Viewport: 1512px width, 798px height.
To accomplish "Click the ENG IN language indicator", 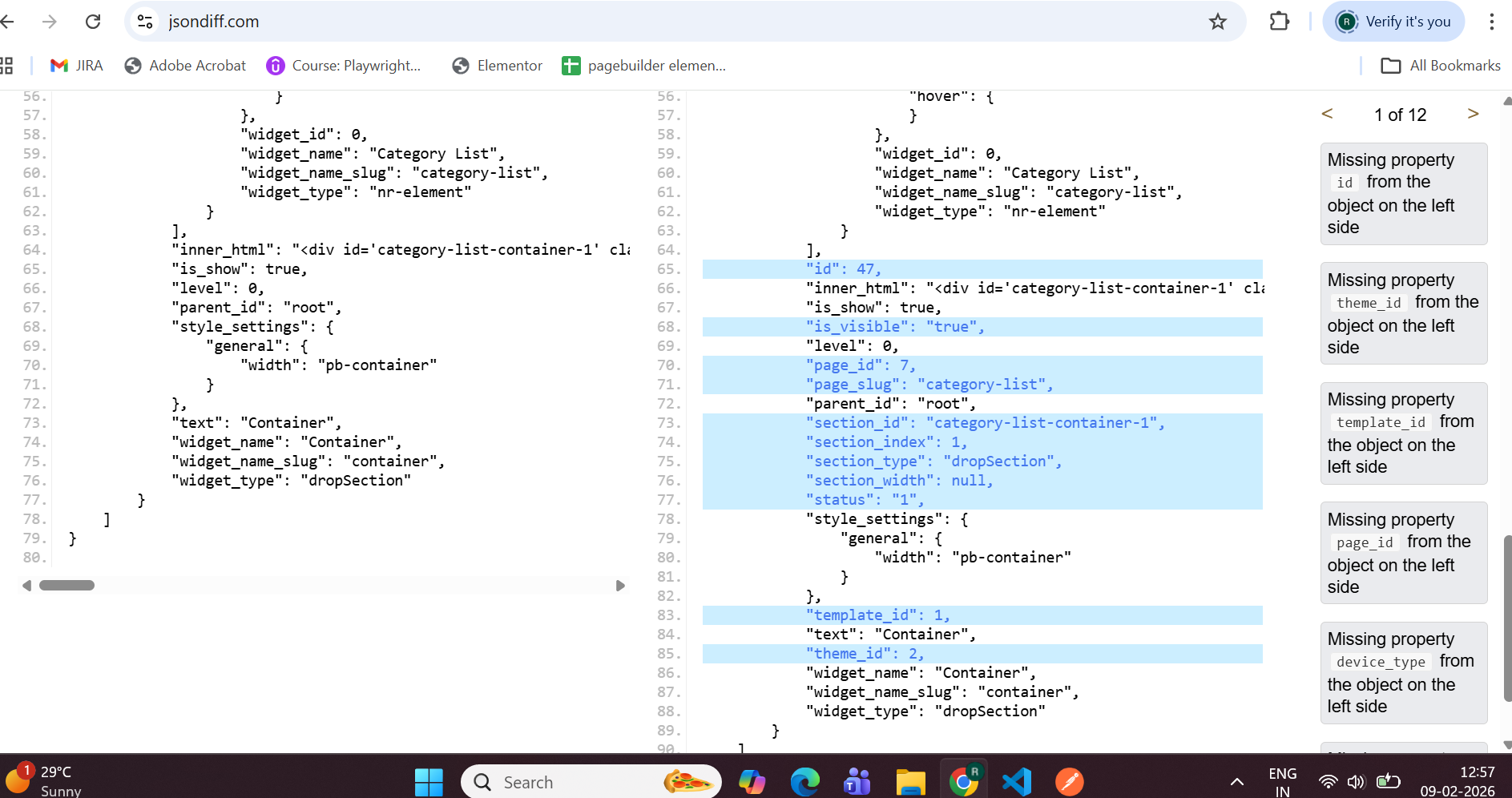I will pyautogui.click(x=1283, y=782).
